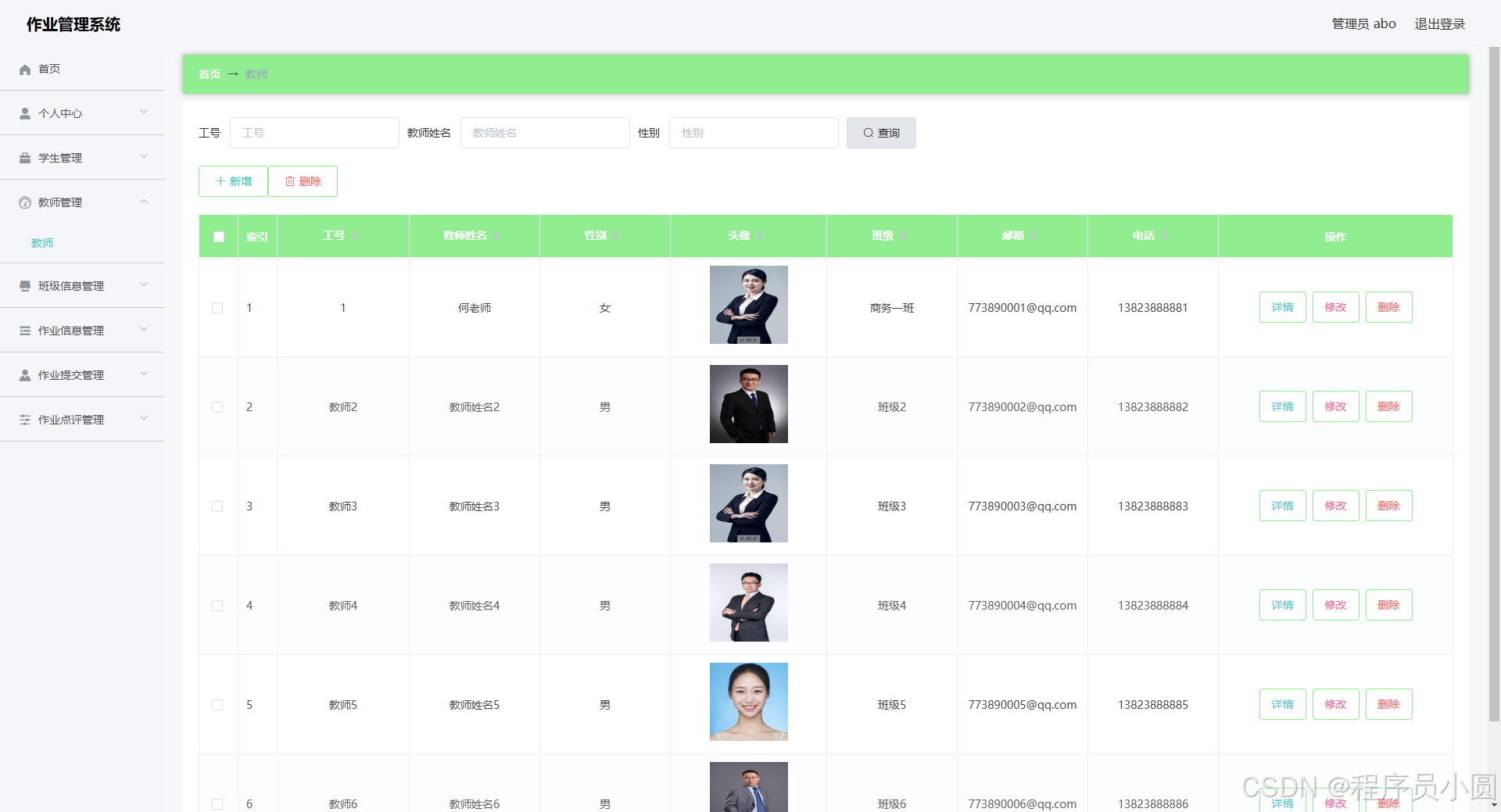Sort table by 头像 column arrows
The image size is (1501, 812).
pyautogui.click(x=759, y=236)
